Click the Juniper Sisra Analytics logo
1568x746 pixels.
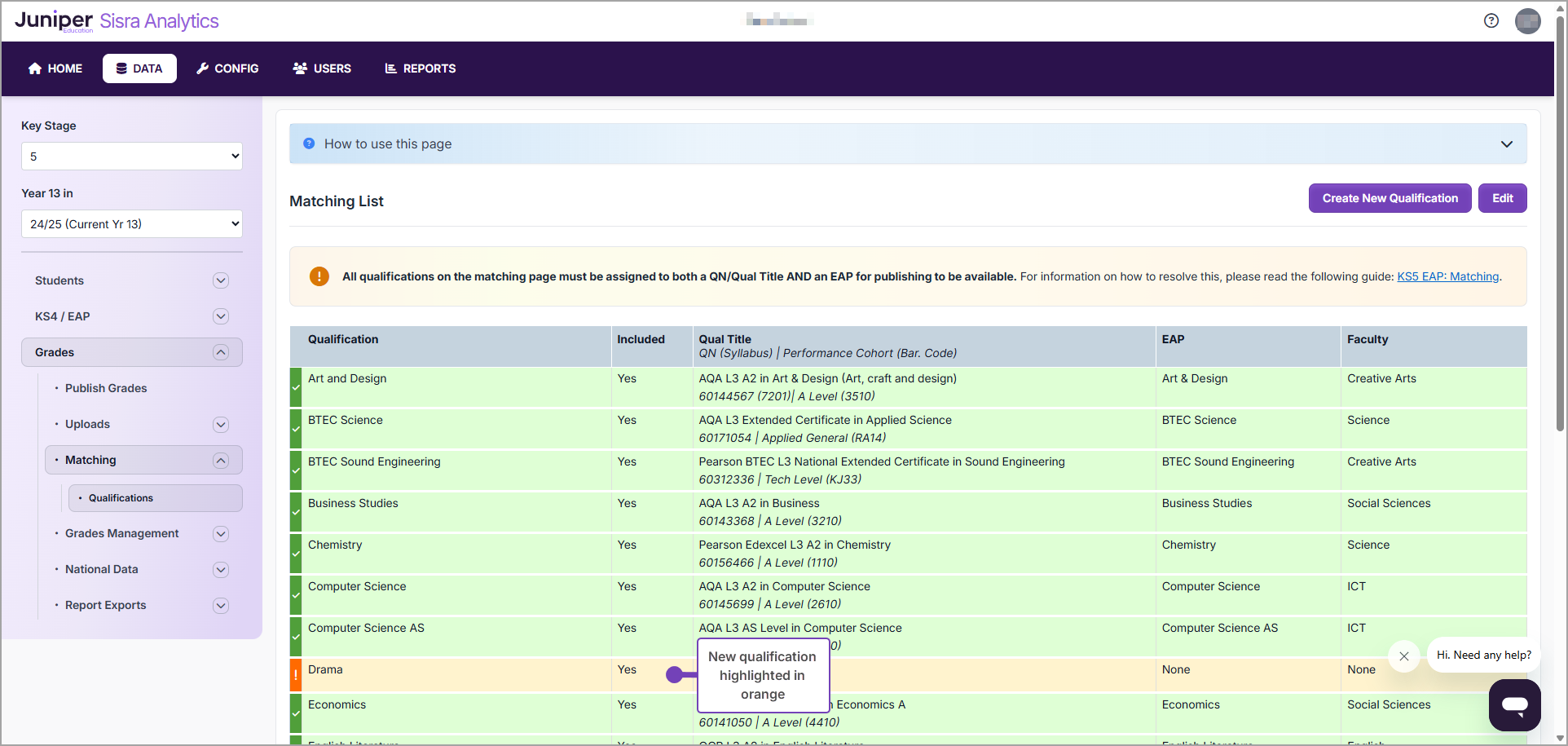pos(117,21)
